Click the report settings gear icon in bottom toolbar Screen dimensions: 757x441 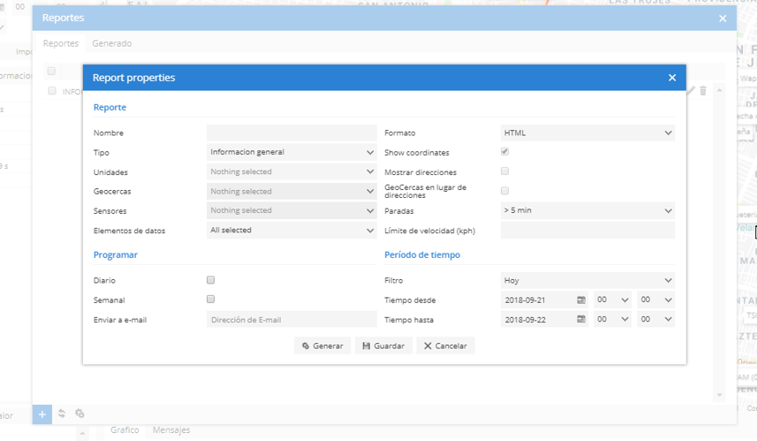[80, 414]
